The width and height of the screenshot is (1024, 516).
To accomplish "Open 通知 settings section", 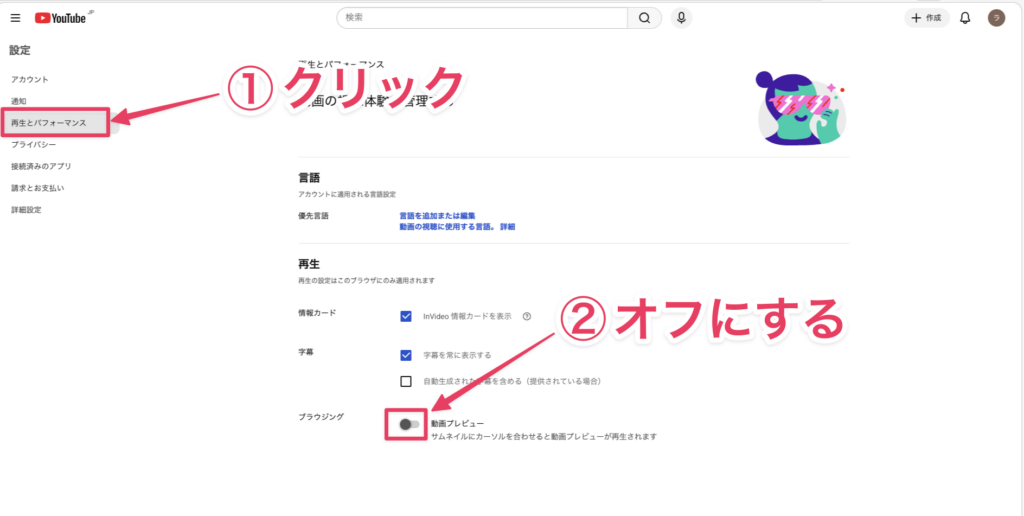I will pos(19,101).
